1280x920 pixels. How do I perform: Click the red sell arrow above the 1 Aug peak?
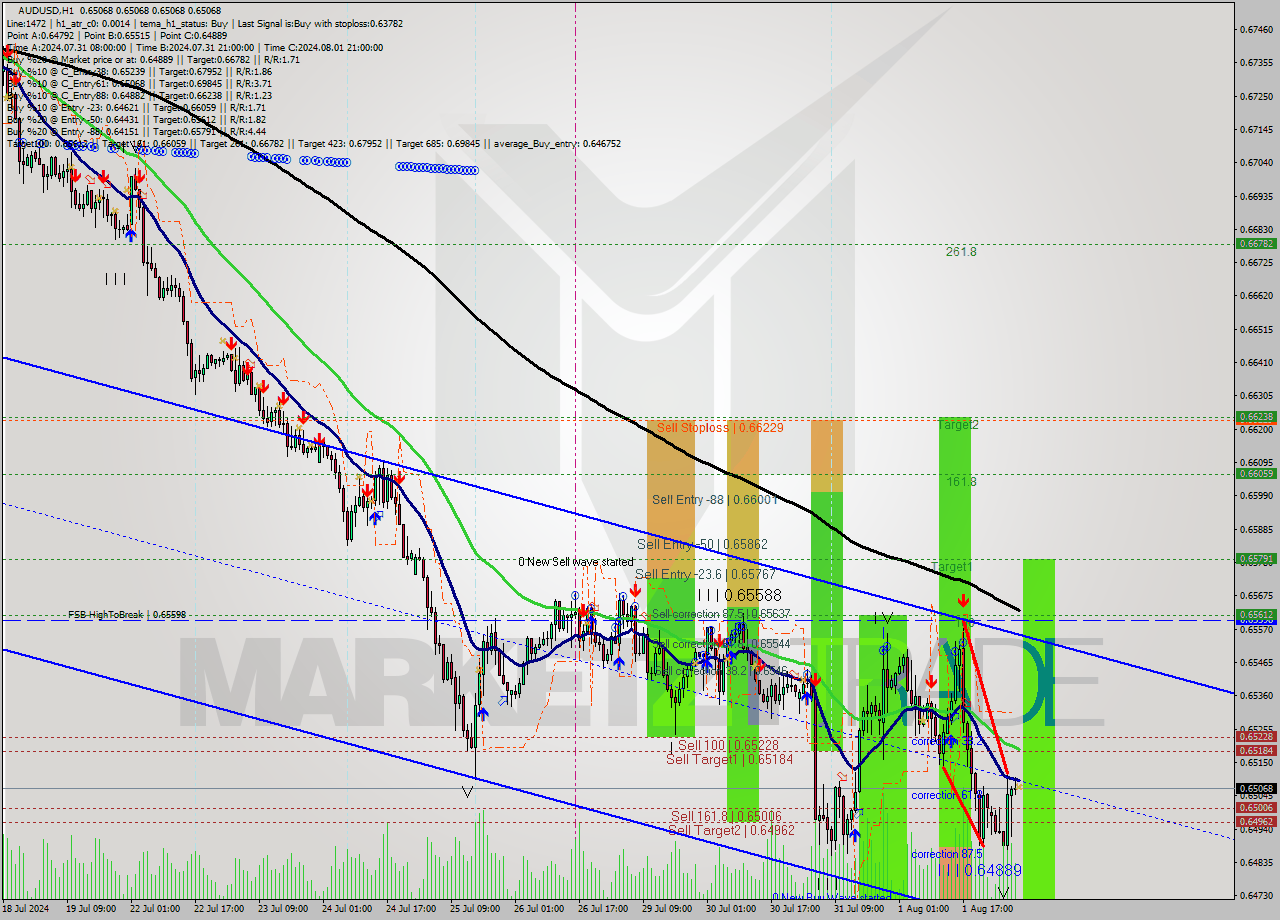click(x=962, y=601)
